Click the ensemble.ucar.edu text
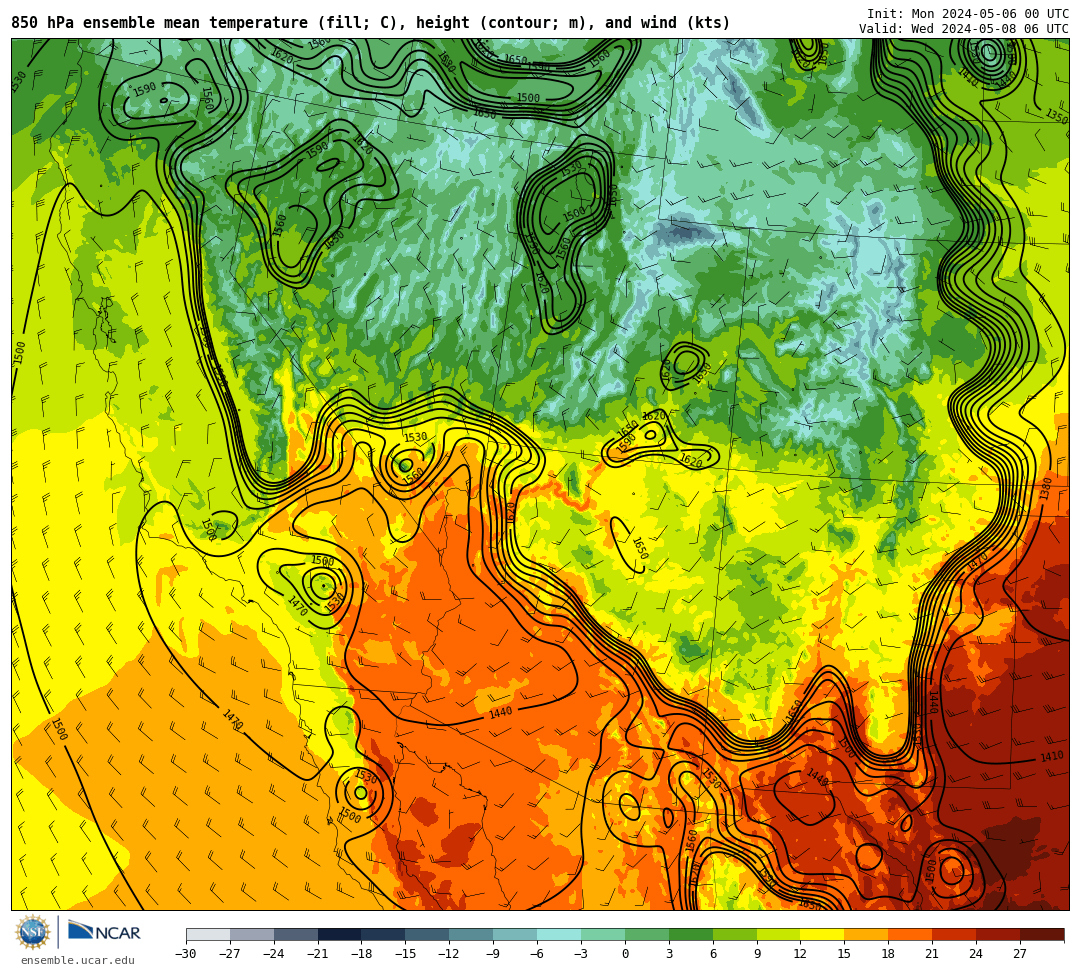Screen dimensions: 1080x973 click(x=78, y=960)
